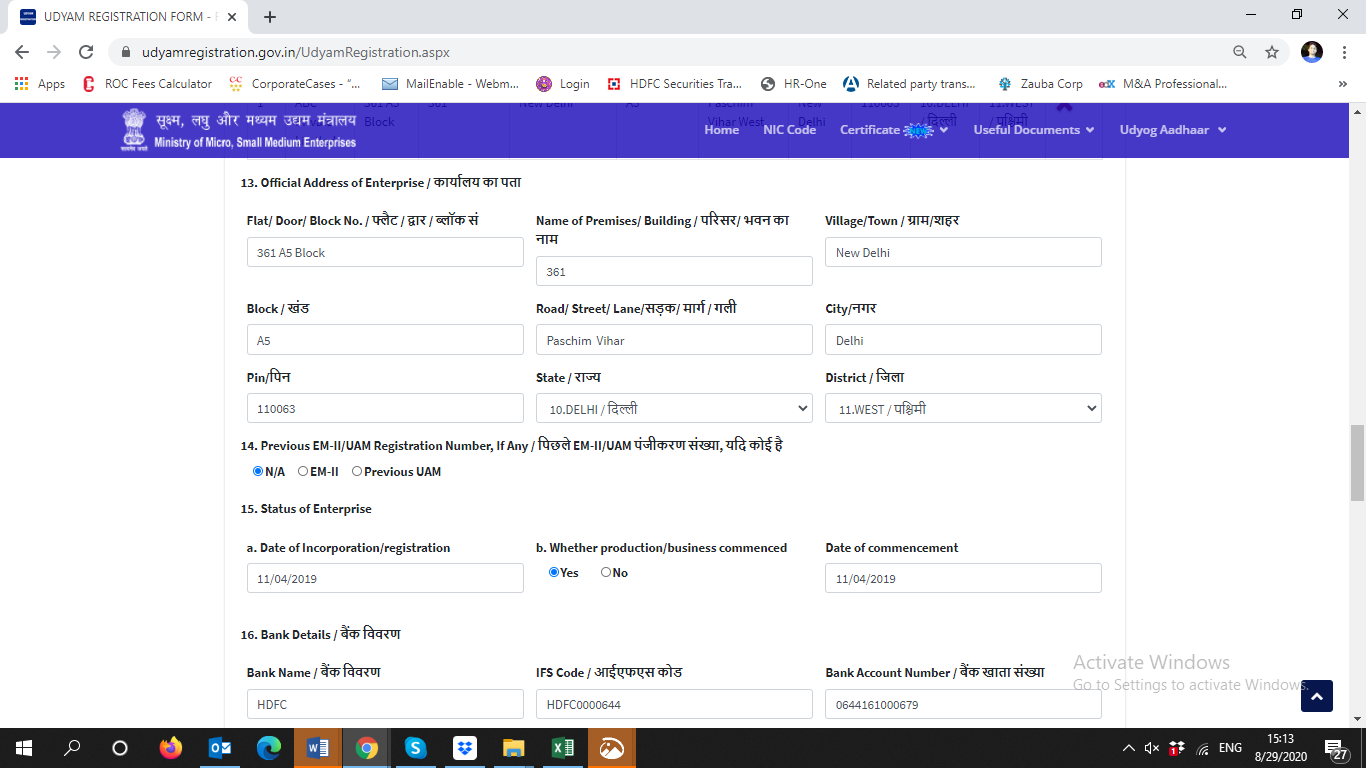Click the scroll-to-top arrow button
1366x768 pixels.
click(1316, 696)
